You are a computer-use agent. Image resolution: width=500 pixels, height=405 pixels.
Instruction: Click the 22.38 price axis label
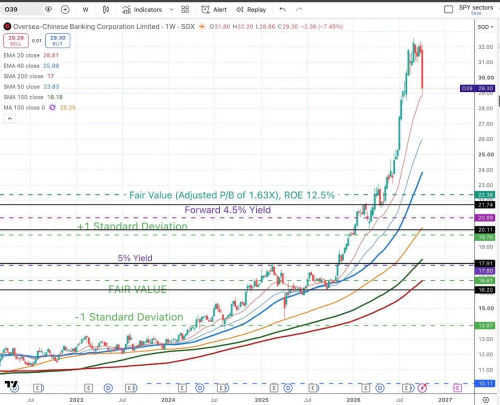485,195
